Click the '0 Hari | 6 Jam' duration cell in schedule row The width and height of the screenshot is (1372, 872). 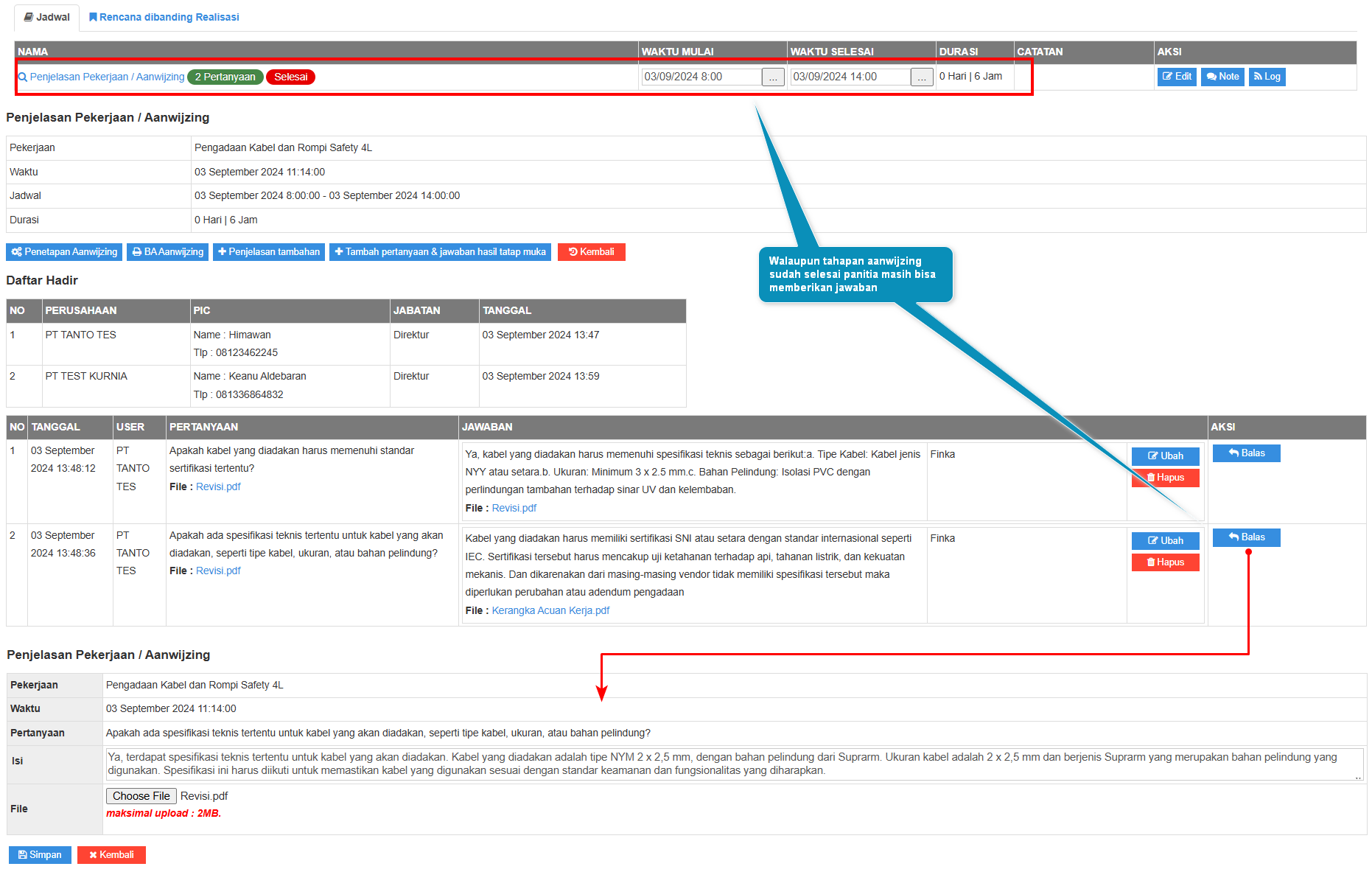coord(970,76)
